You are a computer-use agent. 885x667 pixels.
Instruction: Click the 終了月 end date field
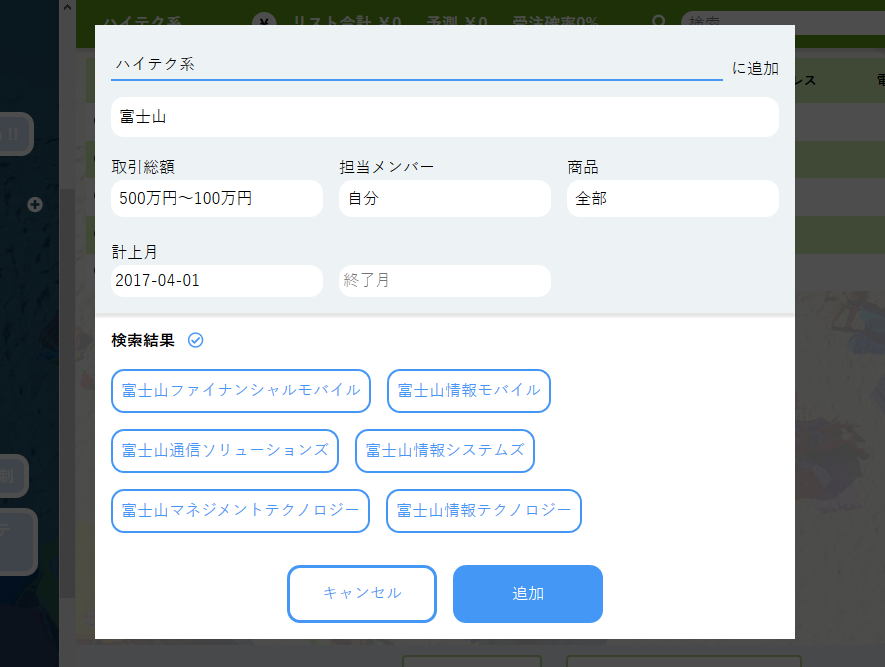[445, 280]
